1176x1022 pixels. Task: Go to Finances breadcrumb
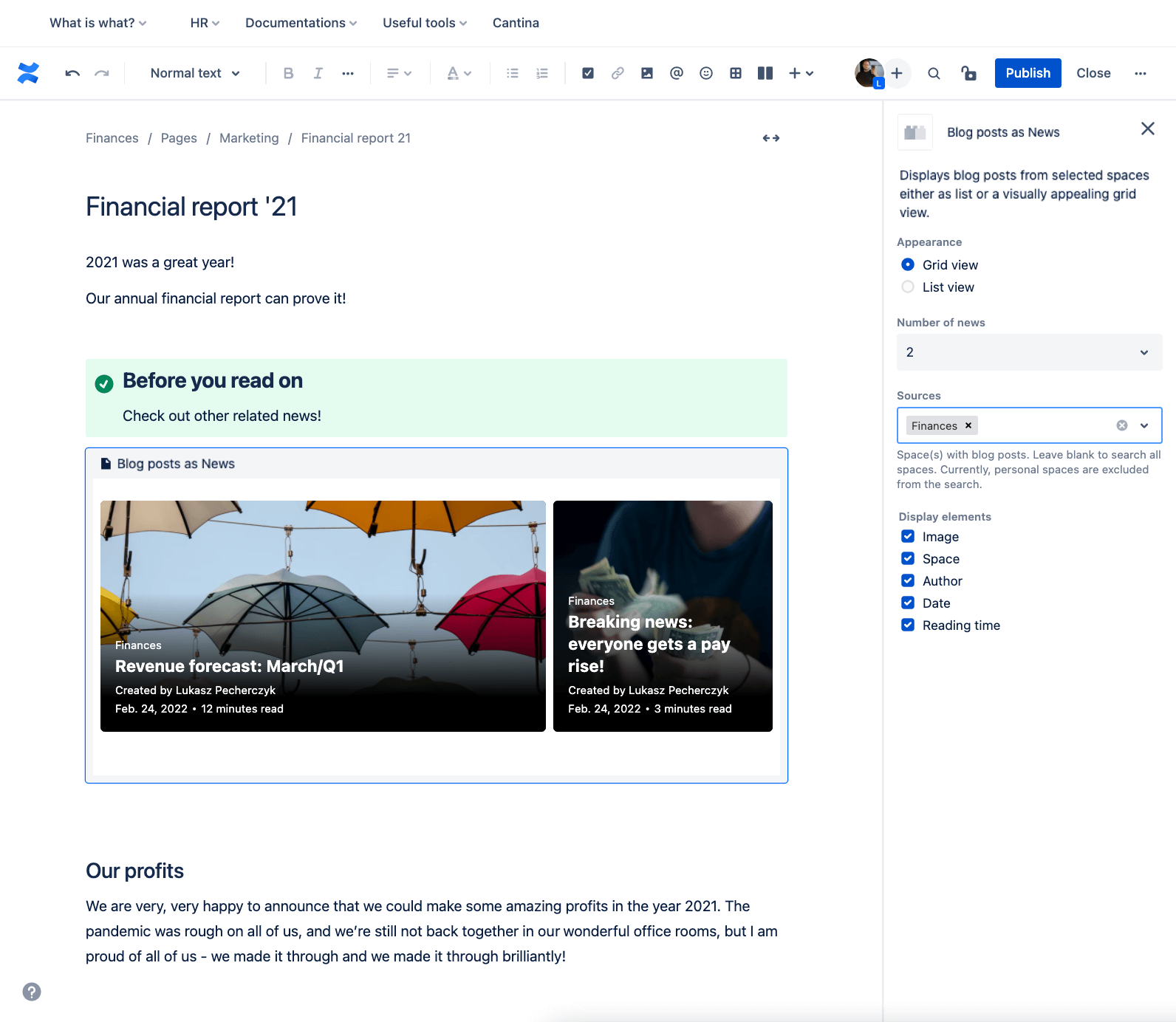coord(112,138)
